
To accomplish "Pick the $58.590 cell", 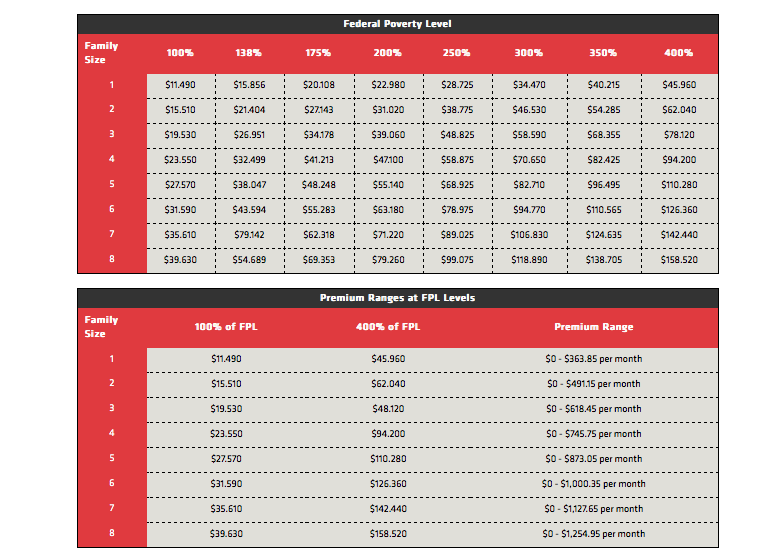I will (529, 135).
